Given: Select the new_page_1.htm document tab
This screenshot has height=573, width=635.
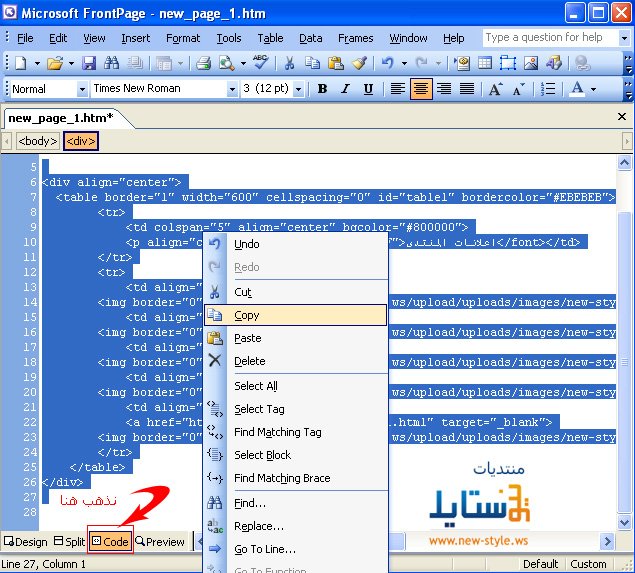Looking at the screenshot, I should point(61,118).
